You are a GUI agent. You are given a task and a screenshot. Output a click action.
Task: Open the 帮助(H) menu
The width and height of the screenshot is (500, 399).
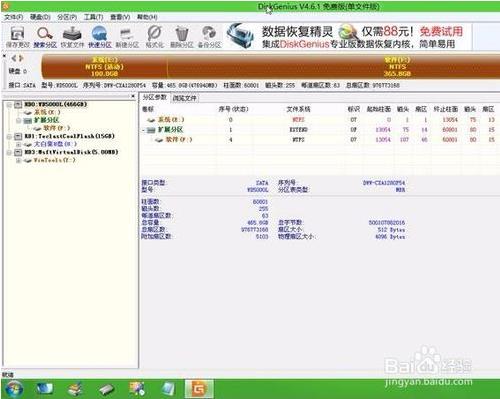click(x=147, y=17)
